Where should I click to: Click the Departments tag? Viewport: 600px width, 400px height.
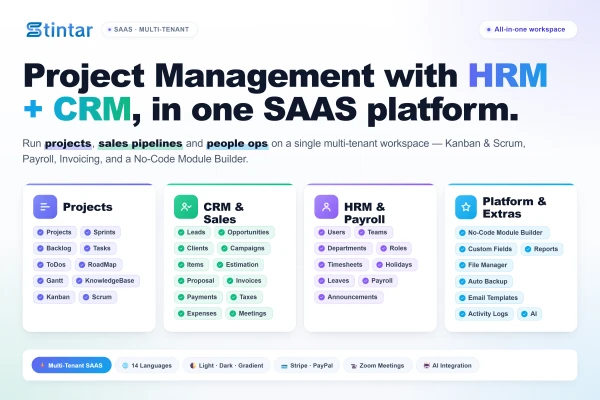coord(343,248)
